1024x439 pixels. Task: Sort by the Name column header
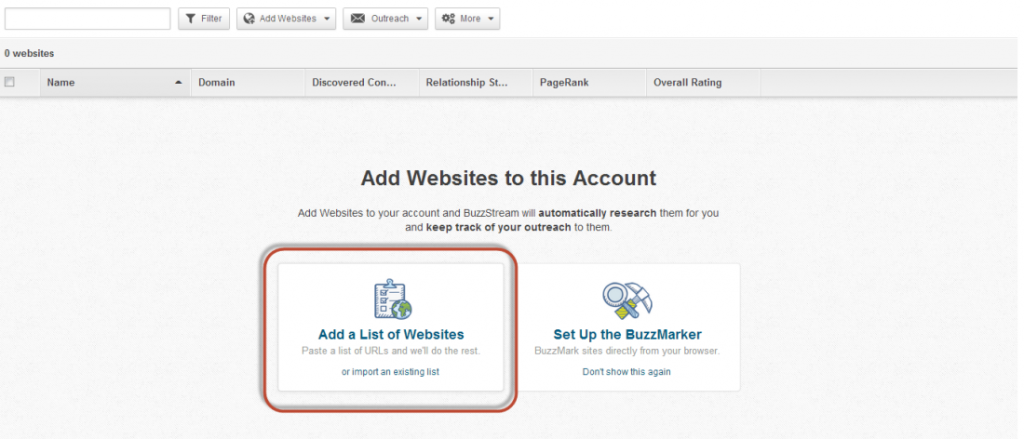coord(115,82)
